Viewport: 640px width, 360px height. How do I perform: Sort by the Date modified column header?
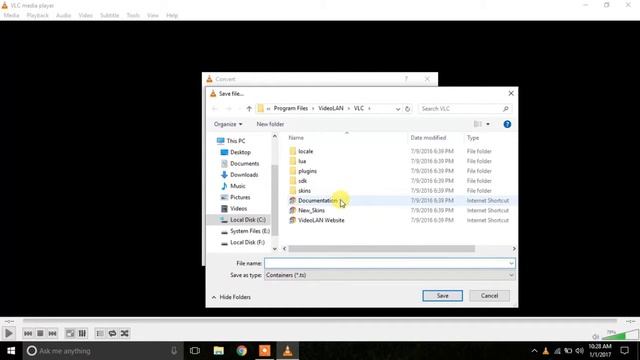pyautogui.click(x=428, y=138)
